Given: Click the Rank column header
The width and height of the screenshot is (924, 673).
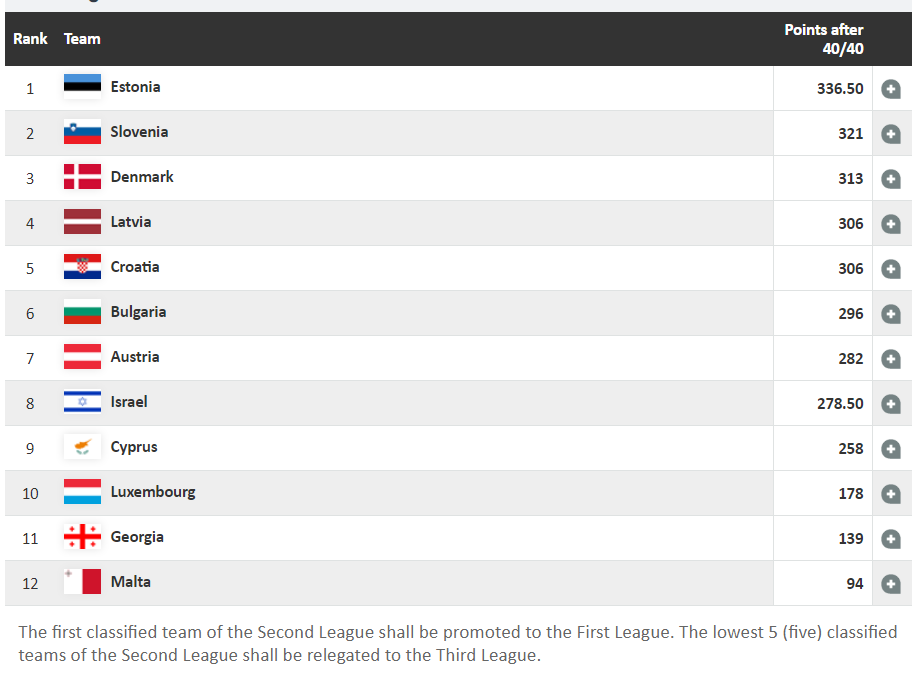Looking at the screenshot, I should tap(30, 39).
